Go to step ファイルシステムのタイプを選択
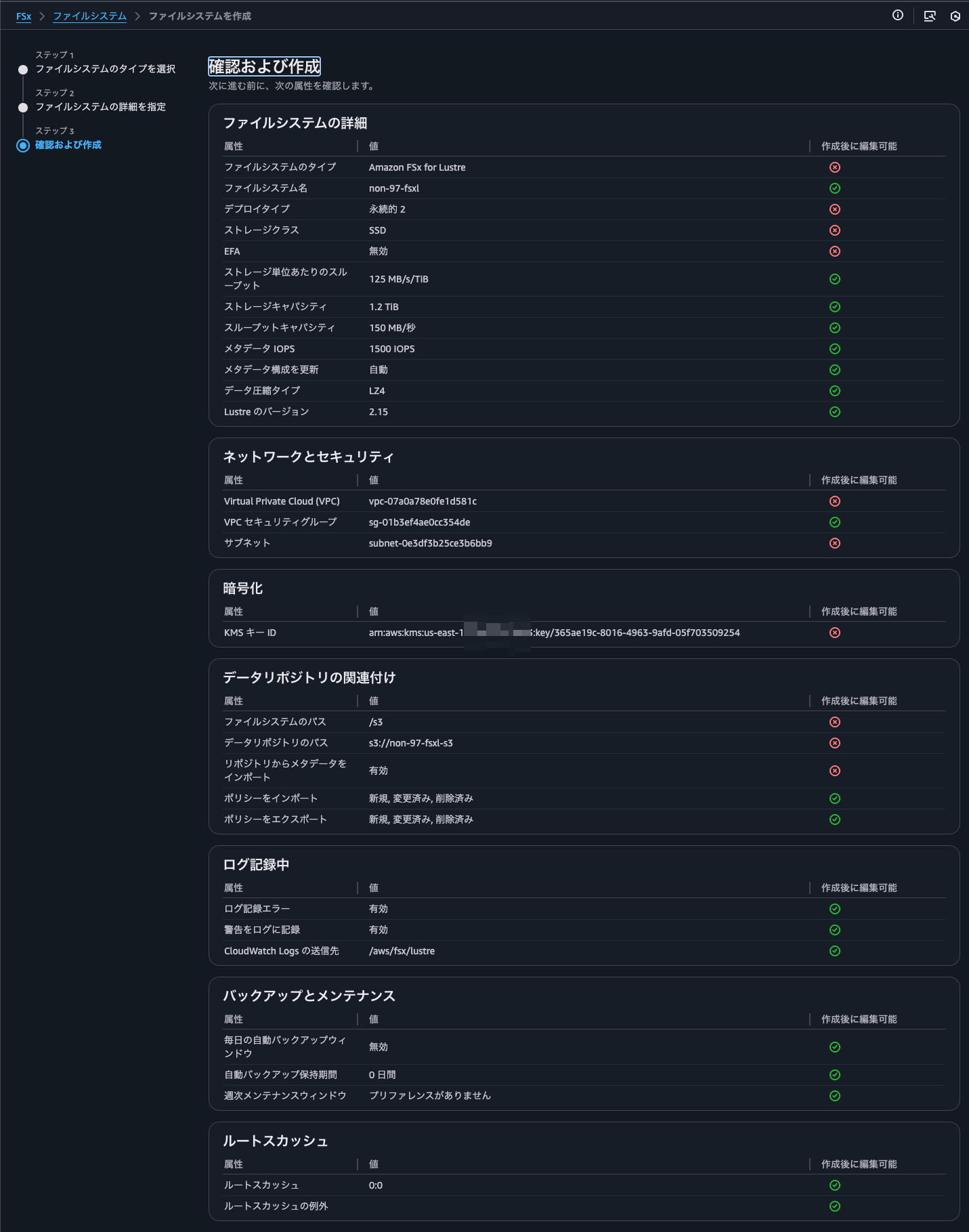 (x=106, y=69)
